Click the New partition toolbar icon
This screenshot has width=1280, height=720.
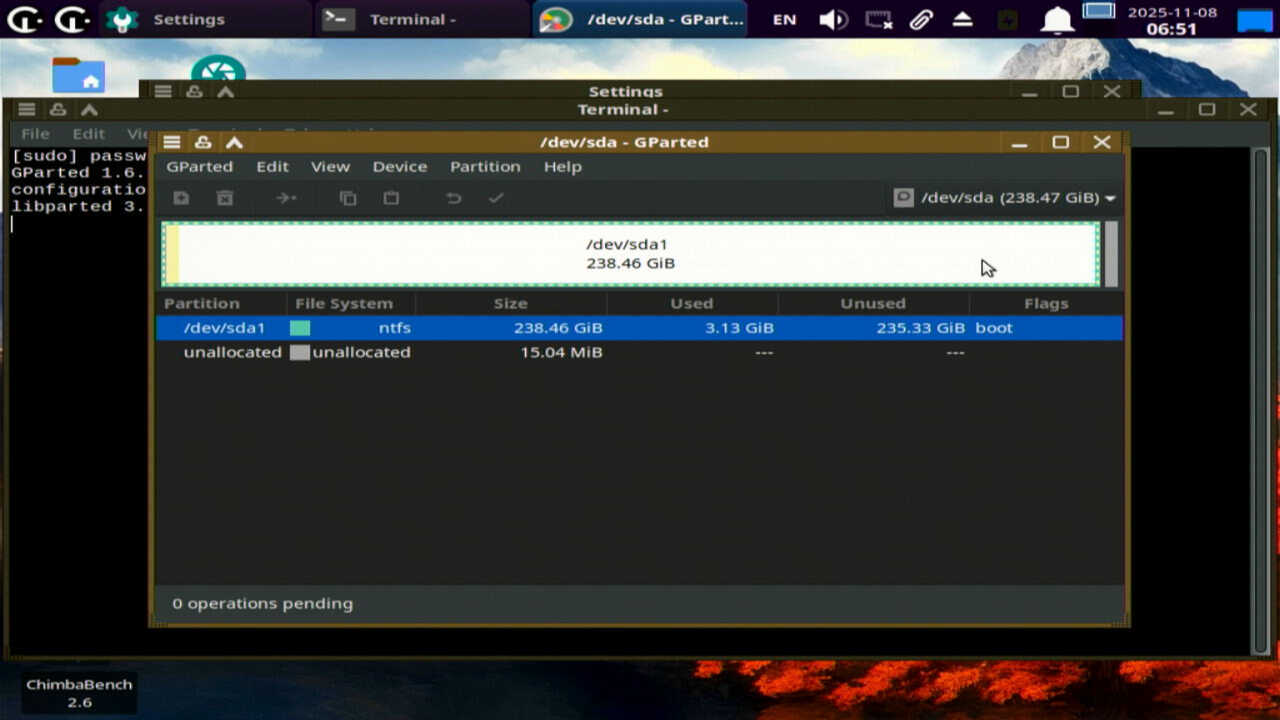point(181,198)
